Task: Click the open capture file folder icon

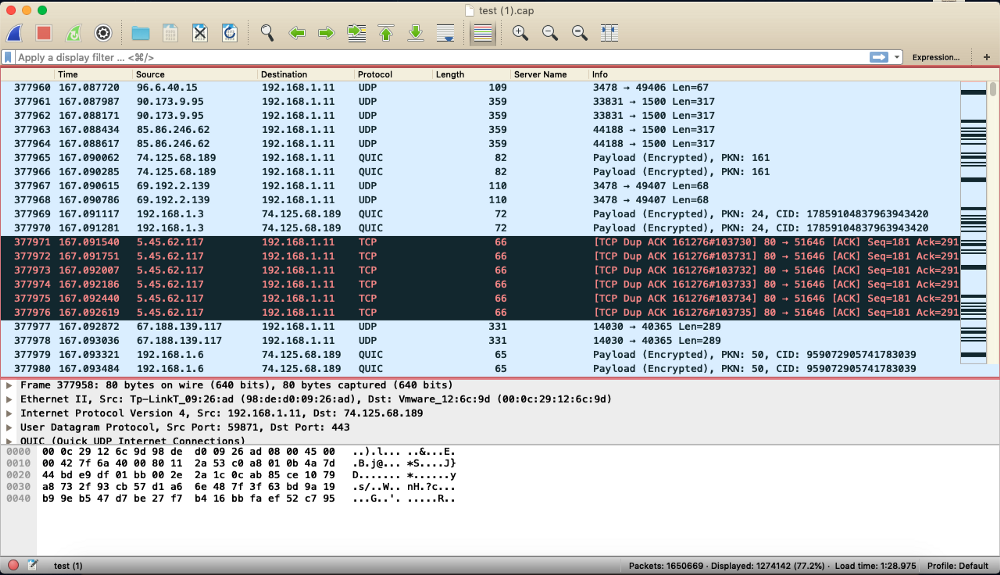Action: click(140, 33)
